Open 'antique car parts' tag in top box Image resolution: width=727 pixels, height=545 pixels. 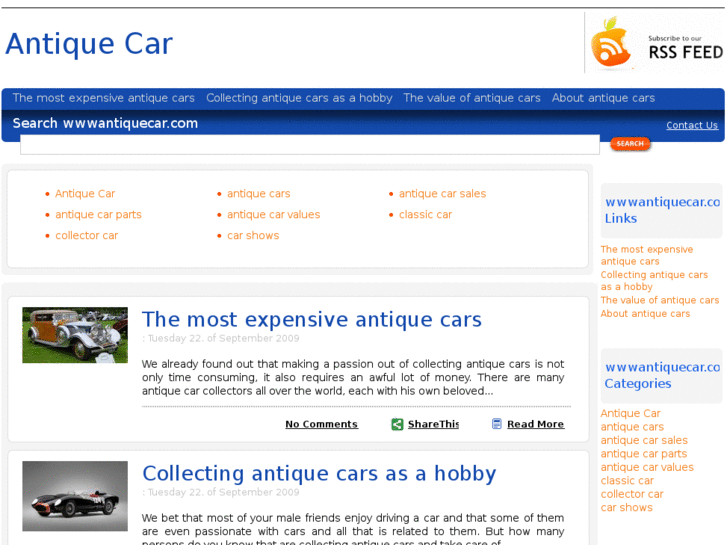98,214
